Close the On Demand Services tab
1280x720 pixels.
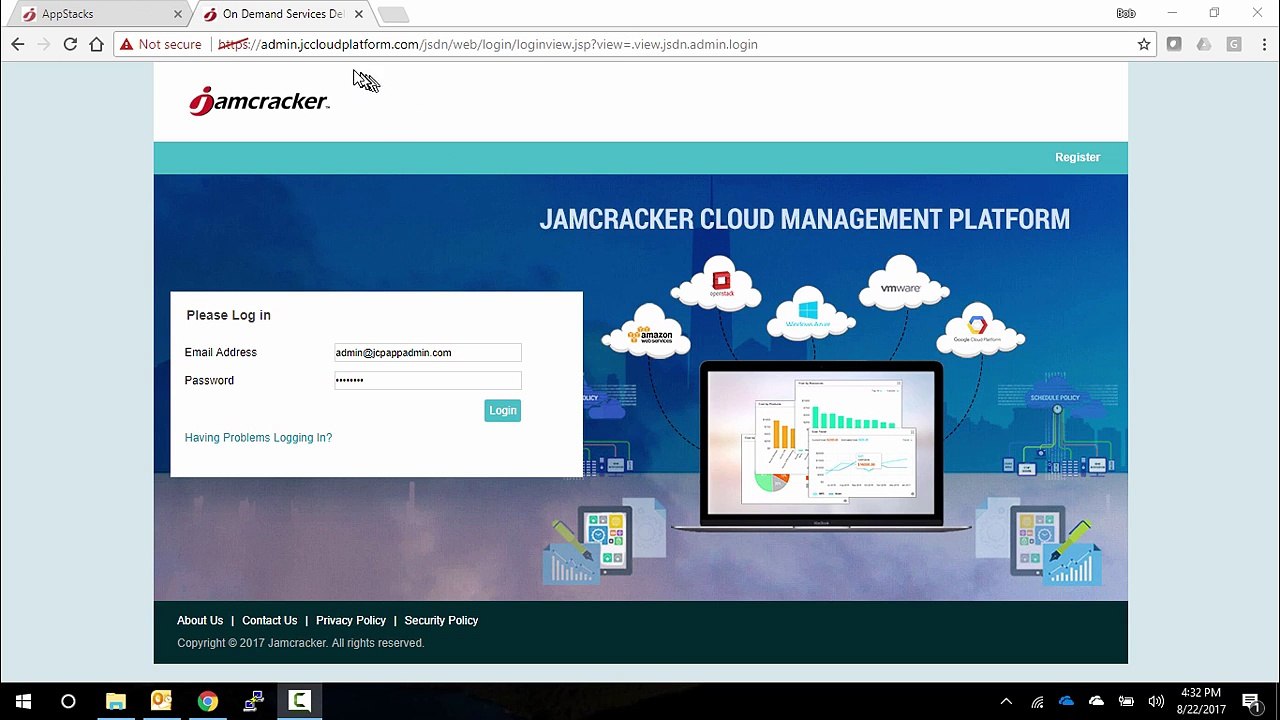point(359,14)
